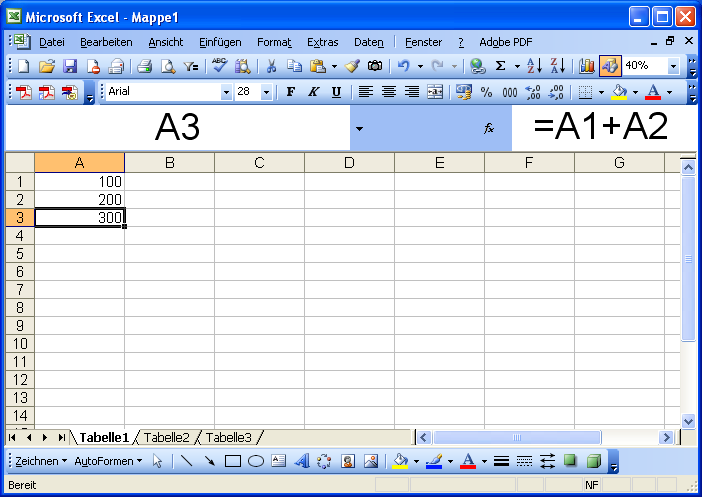
Task: Select the Rectangle drawing tool
Action: click(x=233, y=461)
